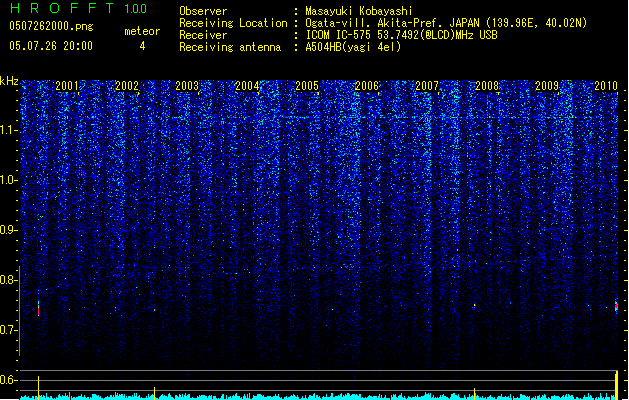Viewport: 629px width, 400px height.
Task: Click the 1.0 kHz axis label
Action: [x=8, y=180]
